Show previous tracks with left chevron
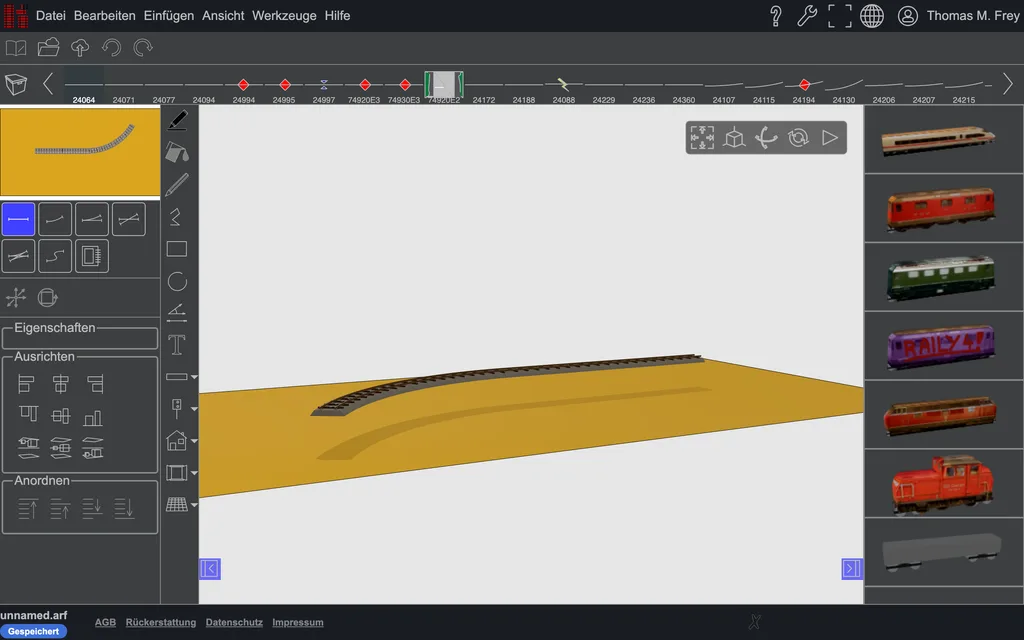1024x640 pixels. point(48,84)
